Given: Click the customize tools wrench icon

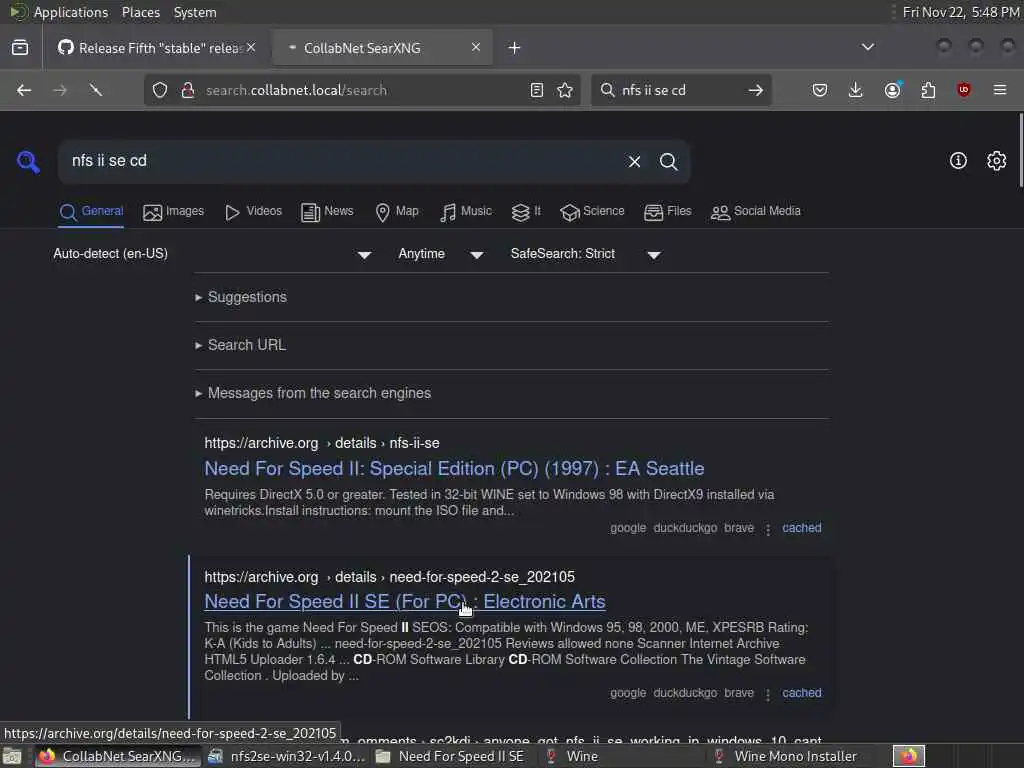Looking at the screenshot, I should (95, 90).
